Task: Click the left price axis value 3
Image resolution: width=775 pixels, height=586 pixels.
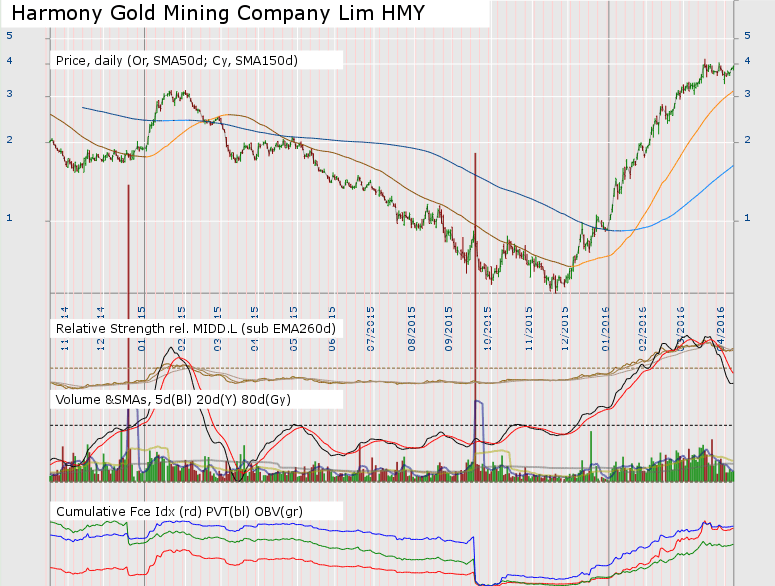Action: pos(9,94)
